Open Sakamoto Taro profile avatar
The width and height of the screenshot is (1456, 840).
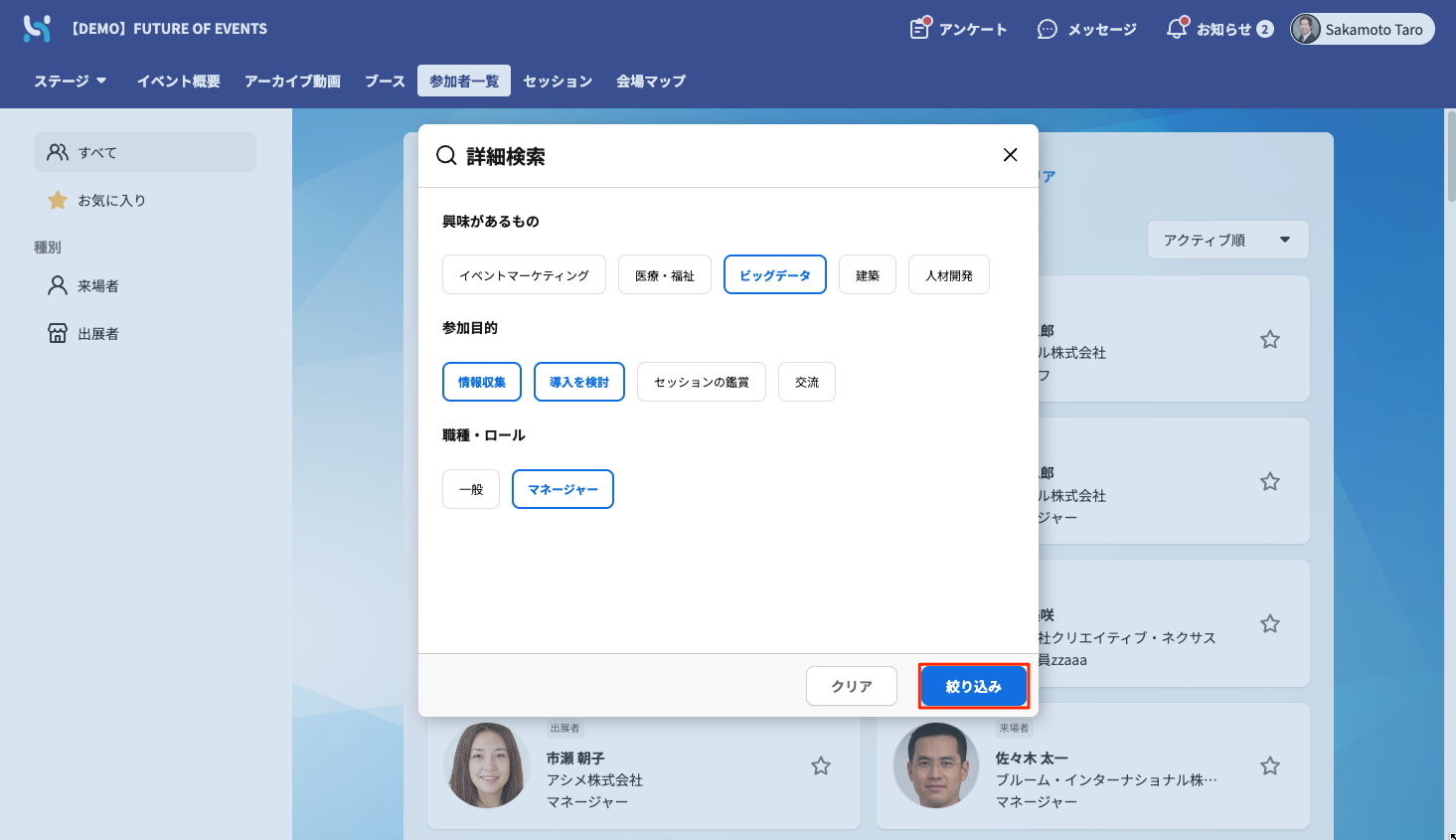(x=1305, y=29)
